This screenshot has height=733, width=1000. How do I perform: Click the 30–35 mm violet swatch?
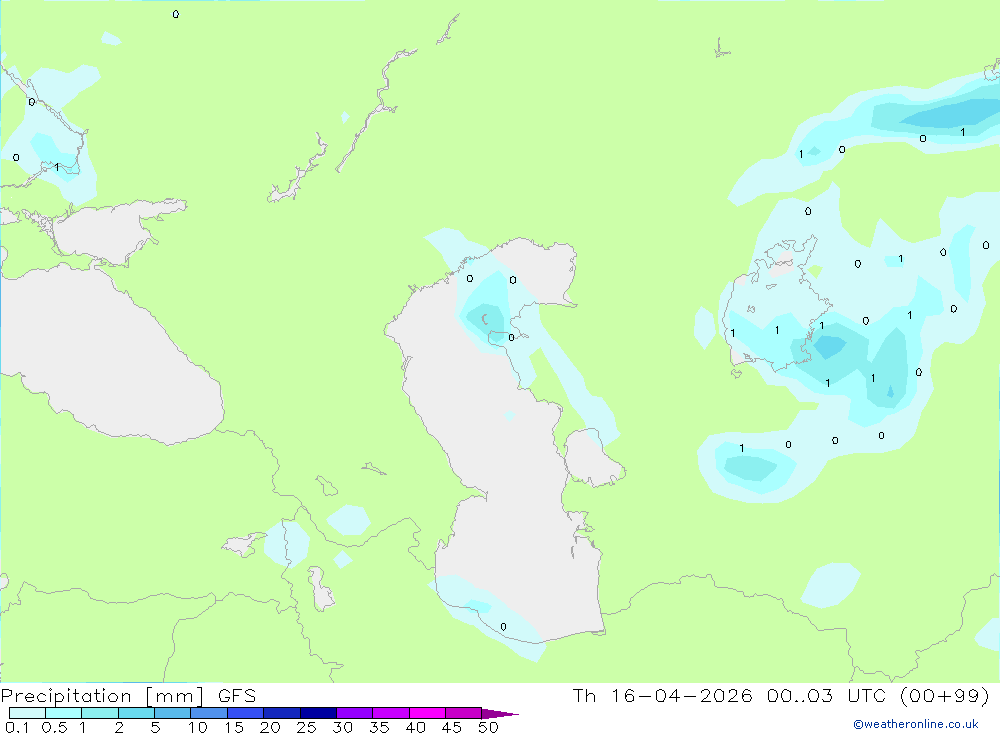pyautogui.click(x=355, y=713)
